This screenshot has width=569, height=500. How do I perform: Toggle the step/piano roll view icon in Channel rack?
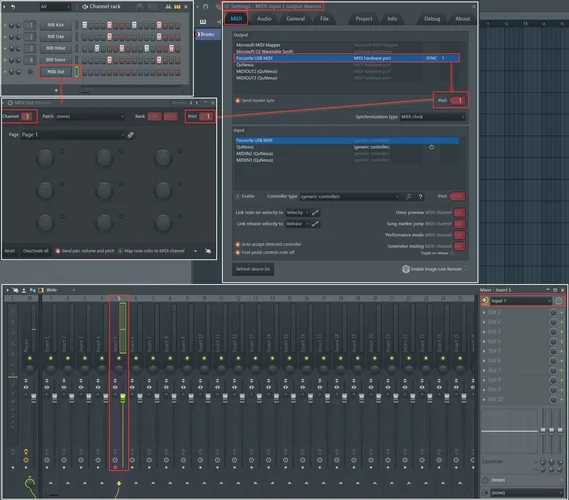tap(177, 7)
